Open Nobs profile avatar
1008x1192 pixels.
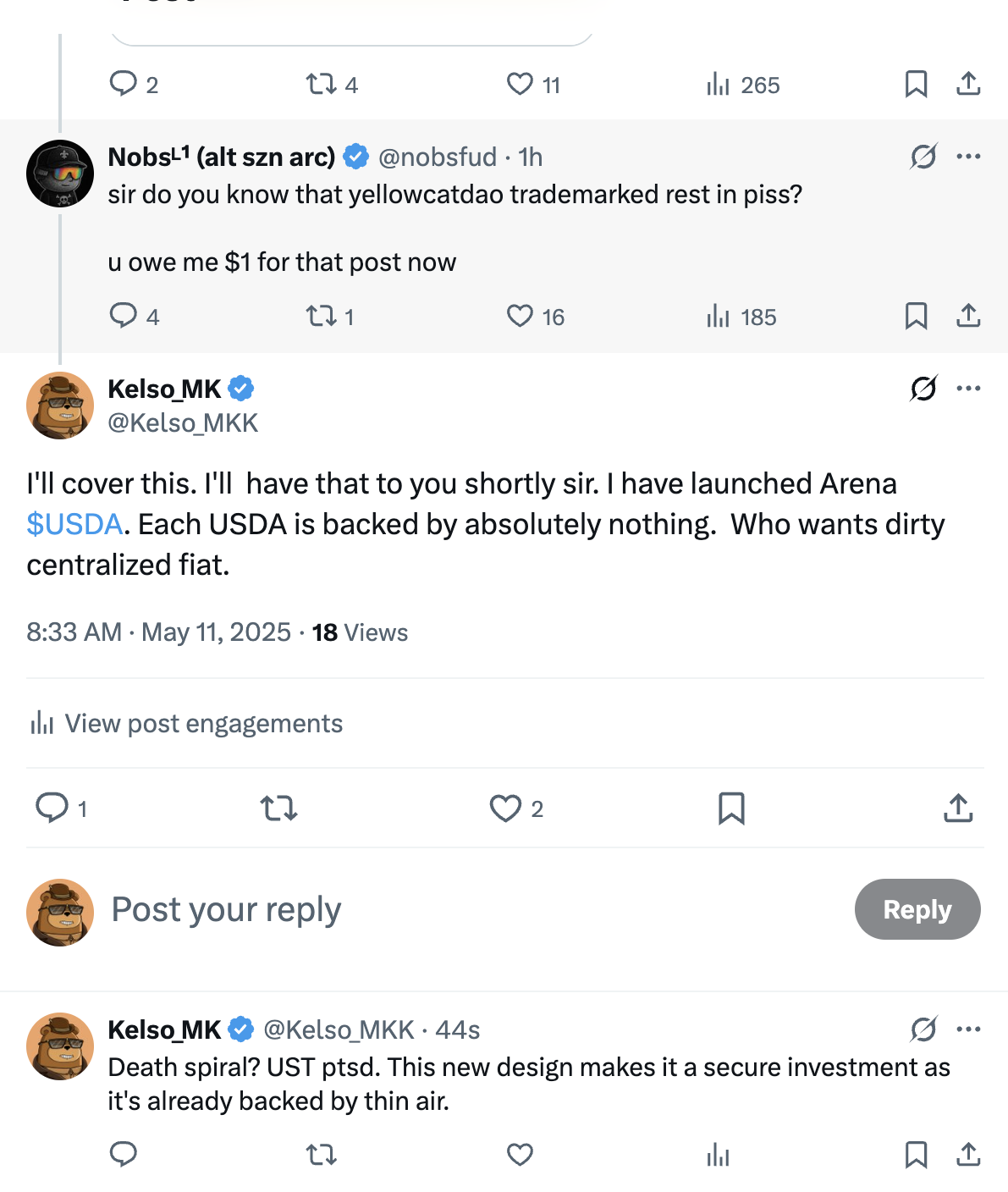click(60, 174)
